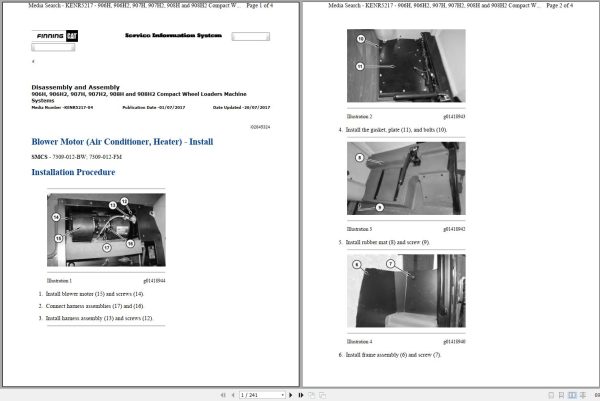The image size is (600, 401).
Task: Click the previous view icon in bottom toolbar
Action: tap(311, 395)
